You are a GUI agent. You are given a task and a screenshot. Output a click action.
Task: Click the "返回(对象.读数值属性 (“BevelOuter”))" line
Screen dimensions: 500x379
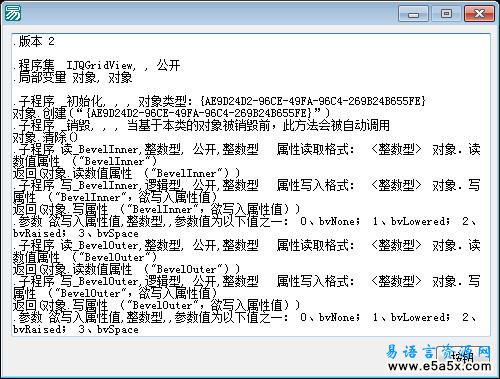pyautogui.click(x=126, y=269)
